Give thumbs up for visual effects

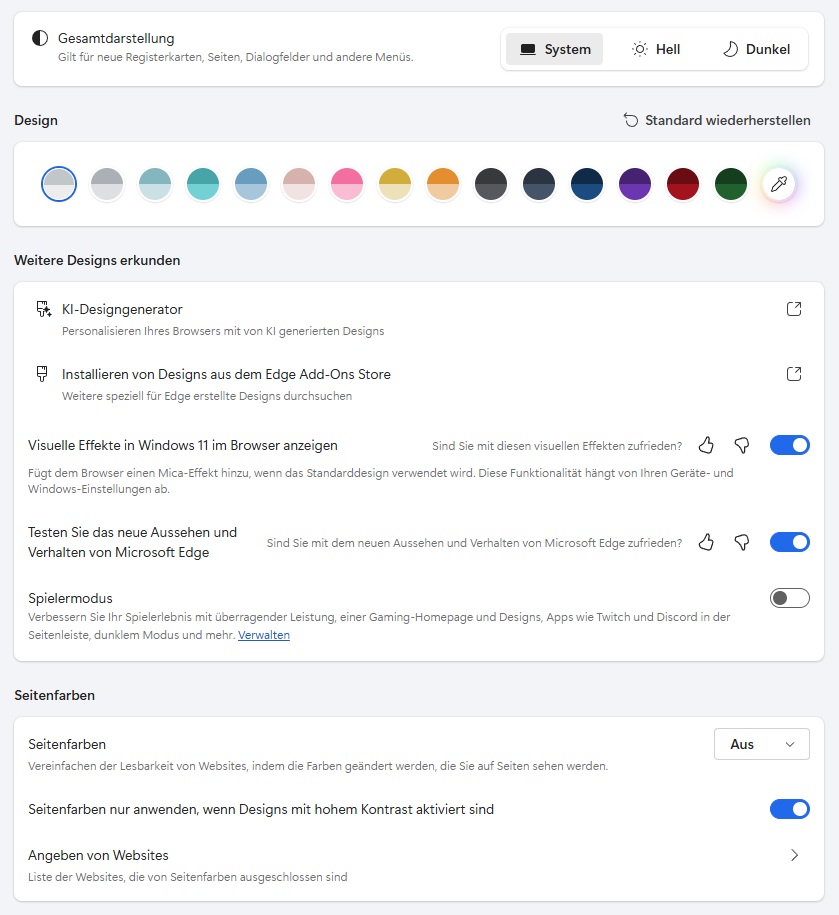(706, 445)
